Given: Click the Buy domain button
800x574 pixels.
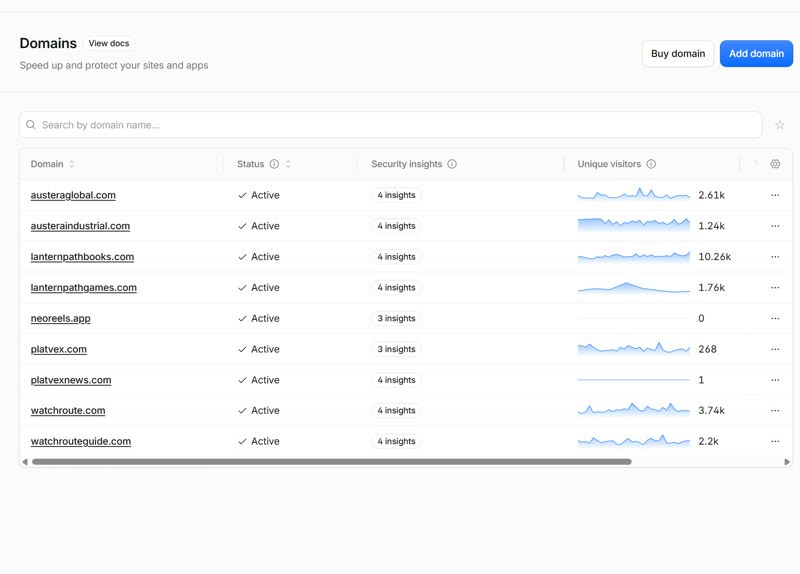Looking at the screenshot, I should click(678, 54).
